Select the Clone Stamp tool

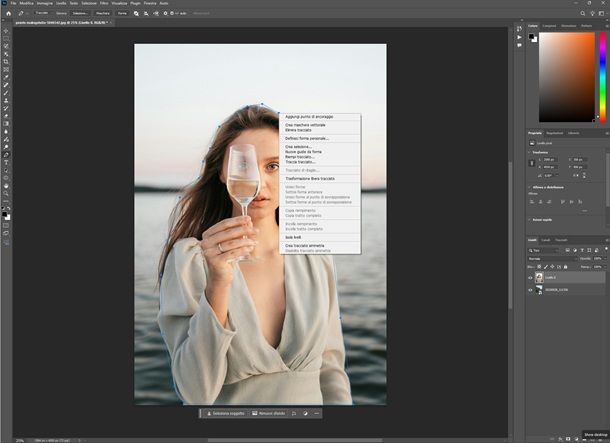(x=6, y=101)
